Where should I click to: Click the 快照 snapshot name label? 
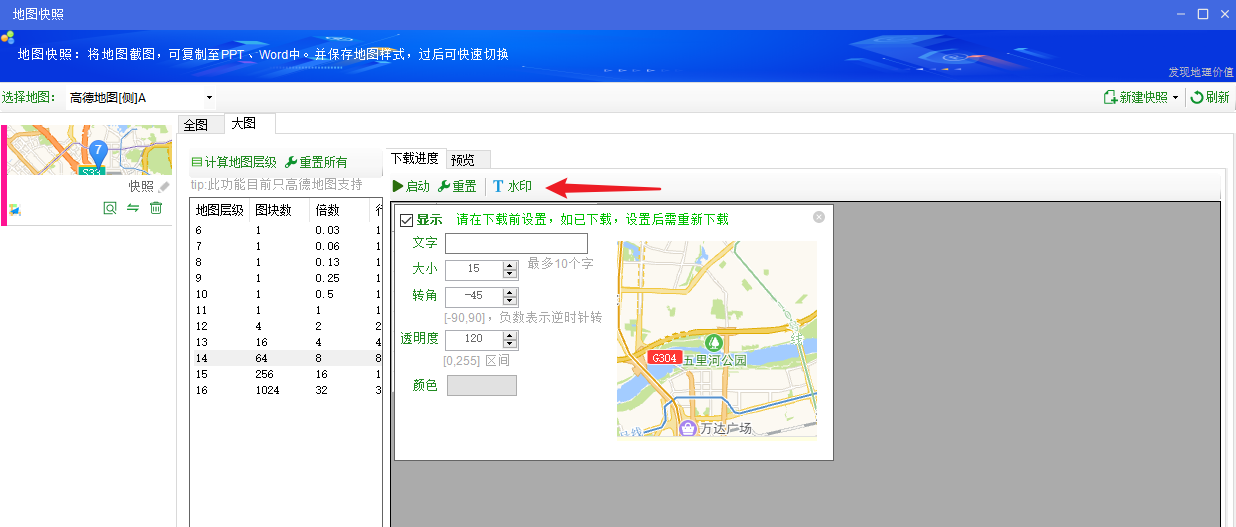click(141, 187)
